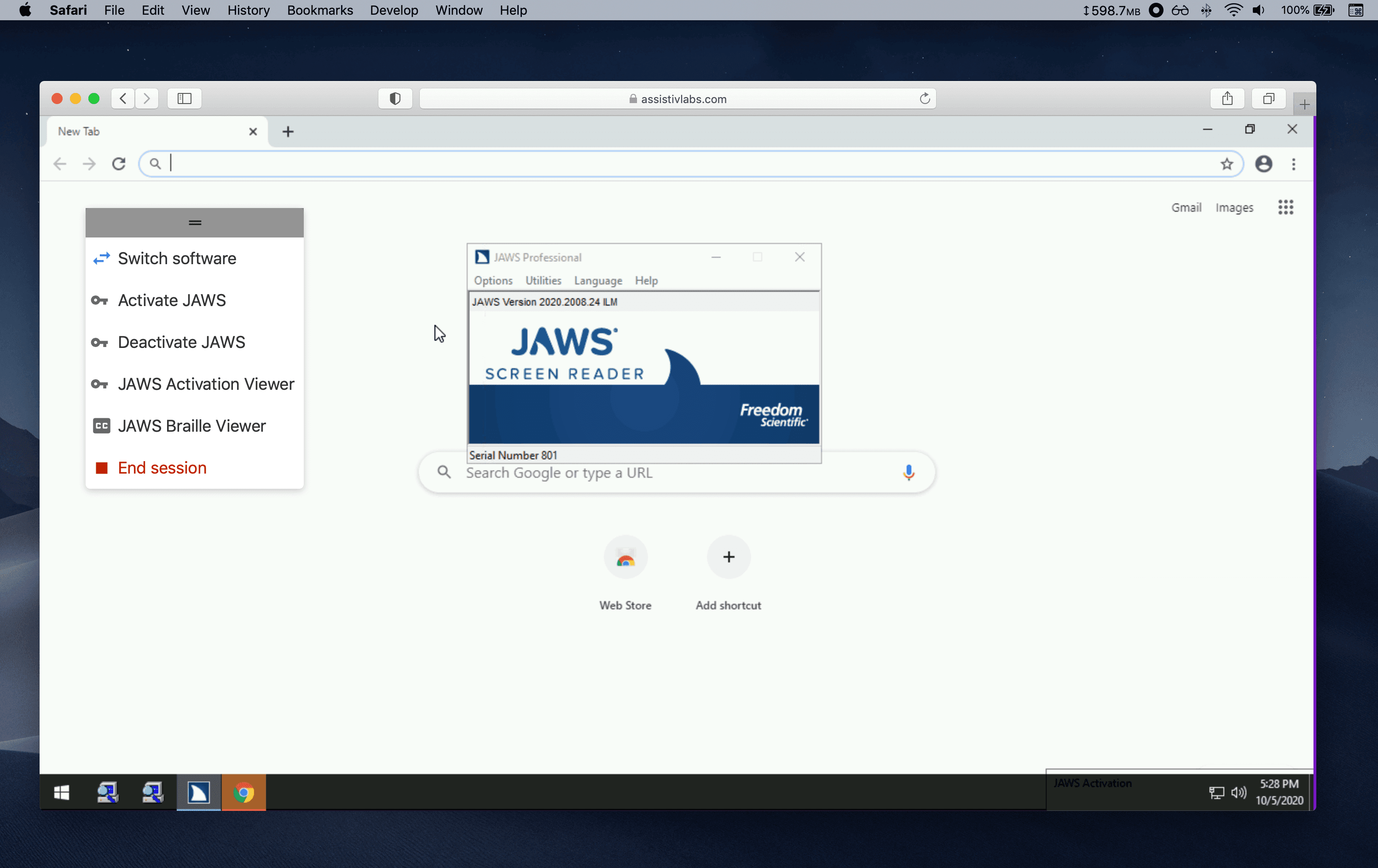Choose Deactivate JAWS
Viewport: 1378px width, 868px height.
coord(195,342)
